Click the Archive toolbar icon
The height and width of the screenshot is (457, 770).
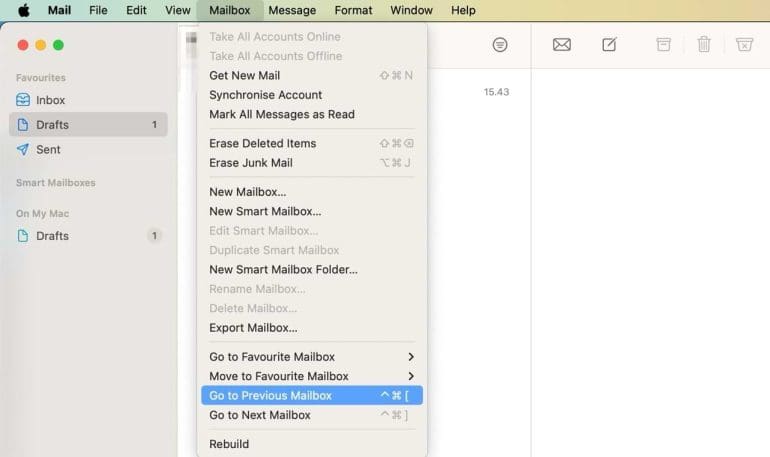tap(663, 45)
